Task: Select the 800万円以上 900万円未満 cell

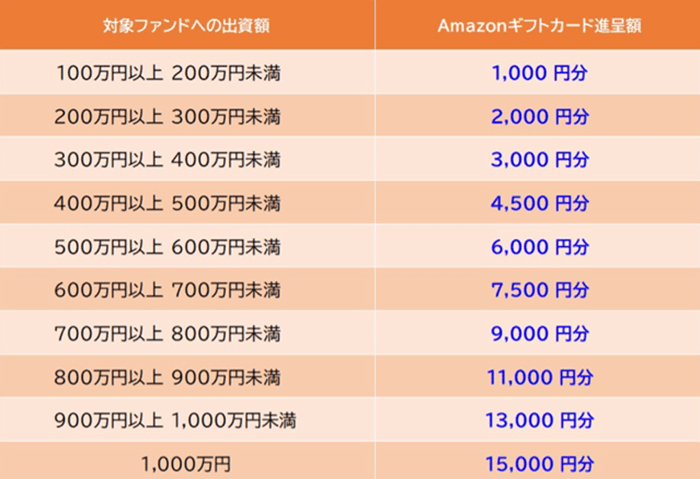Action: (187, 376)
